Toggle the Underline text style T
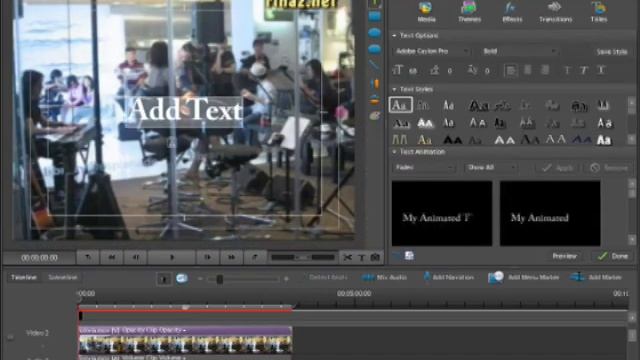 click(601, 70)
